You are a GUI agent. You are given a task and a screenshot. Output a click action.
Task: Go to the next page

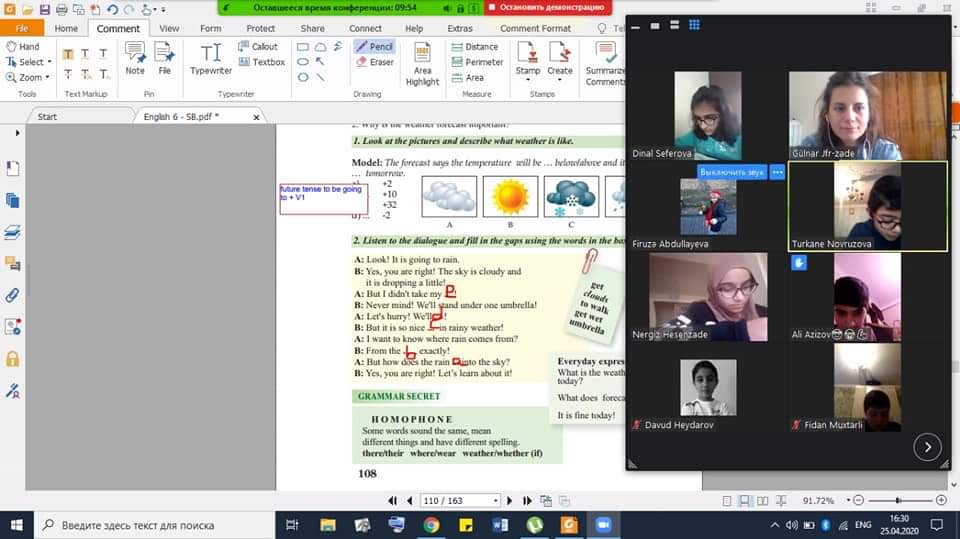(x=509, y=500)
